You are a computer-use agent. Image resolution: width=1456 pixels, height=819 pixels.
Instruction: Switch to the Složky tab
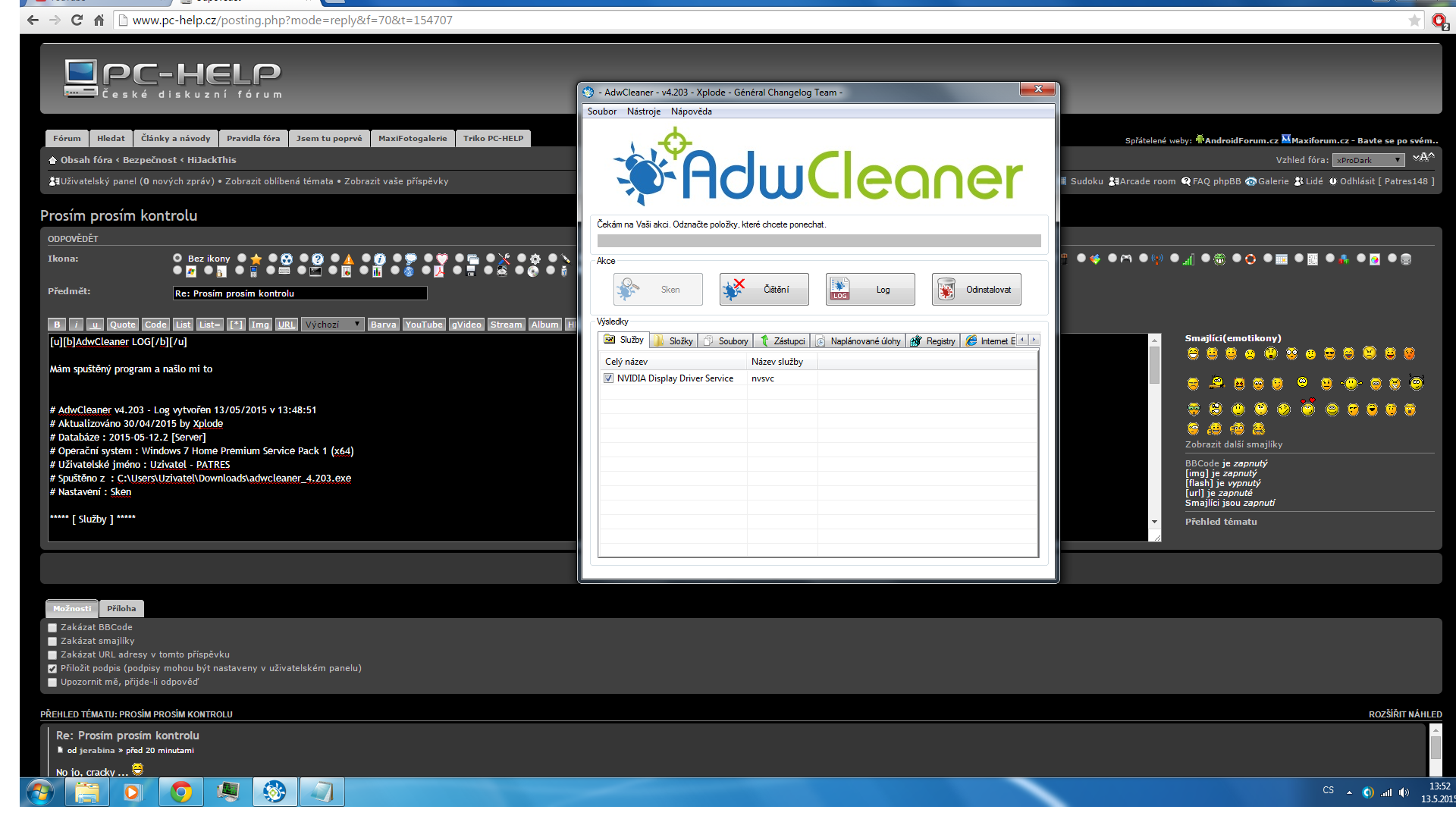(x=673, y=341)
